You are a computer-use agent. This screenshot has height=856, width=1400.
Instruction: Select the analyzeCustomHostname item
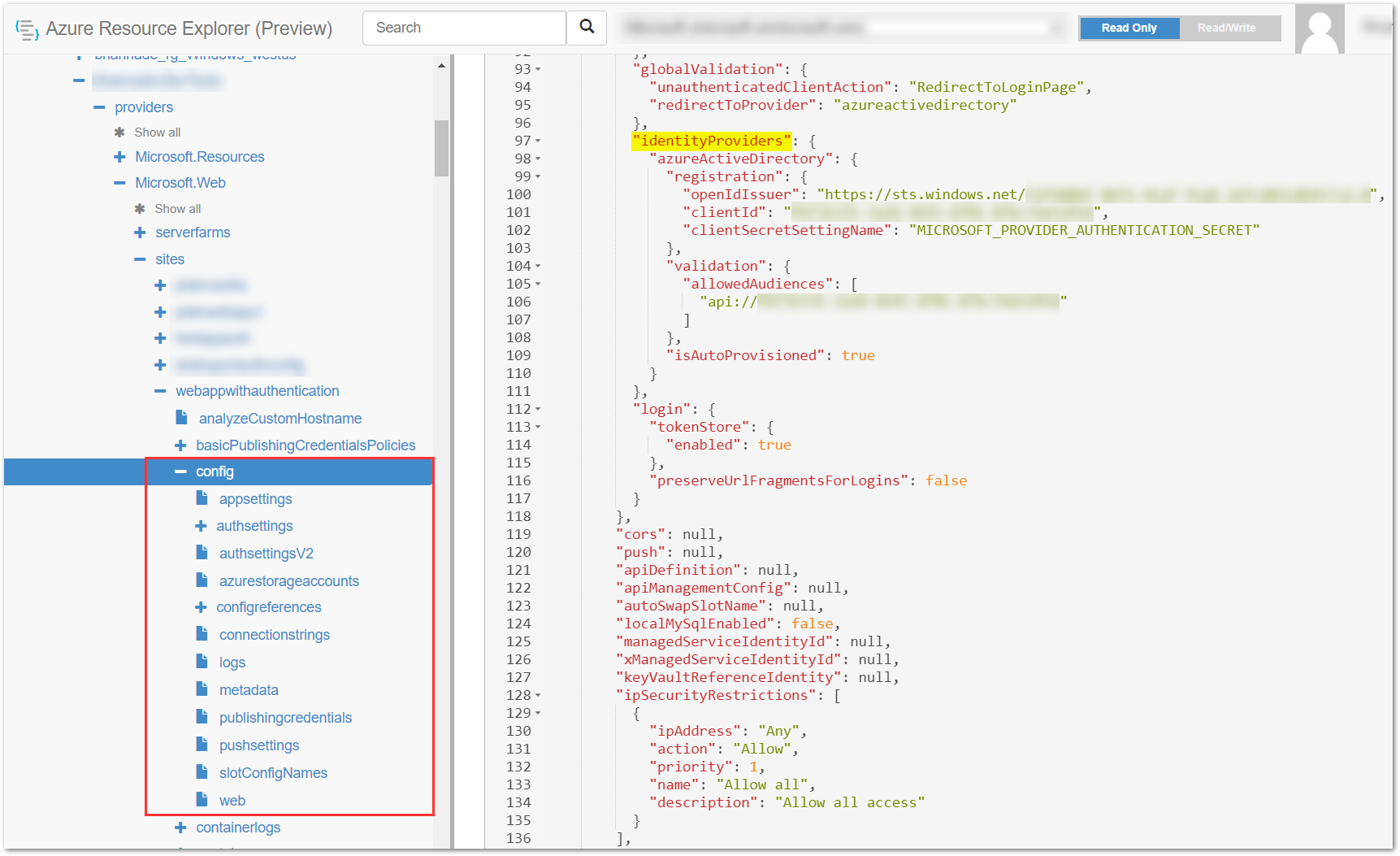coord(280,419)
